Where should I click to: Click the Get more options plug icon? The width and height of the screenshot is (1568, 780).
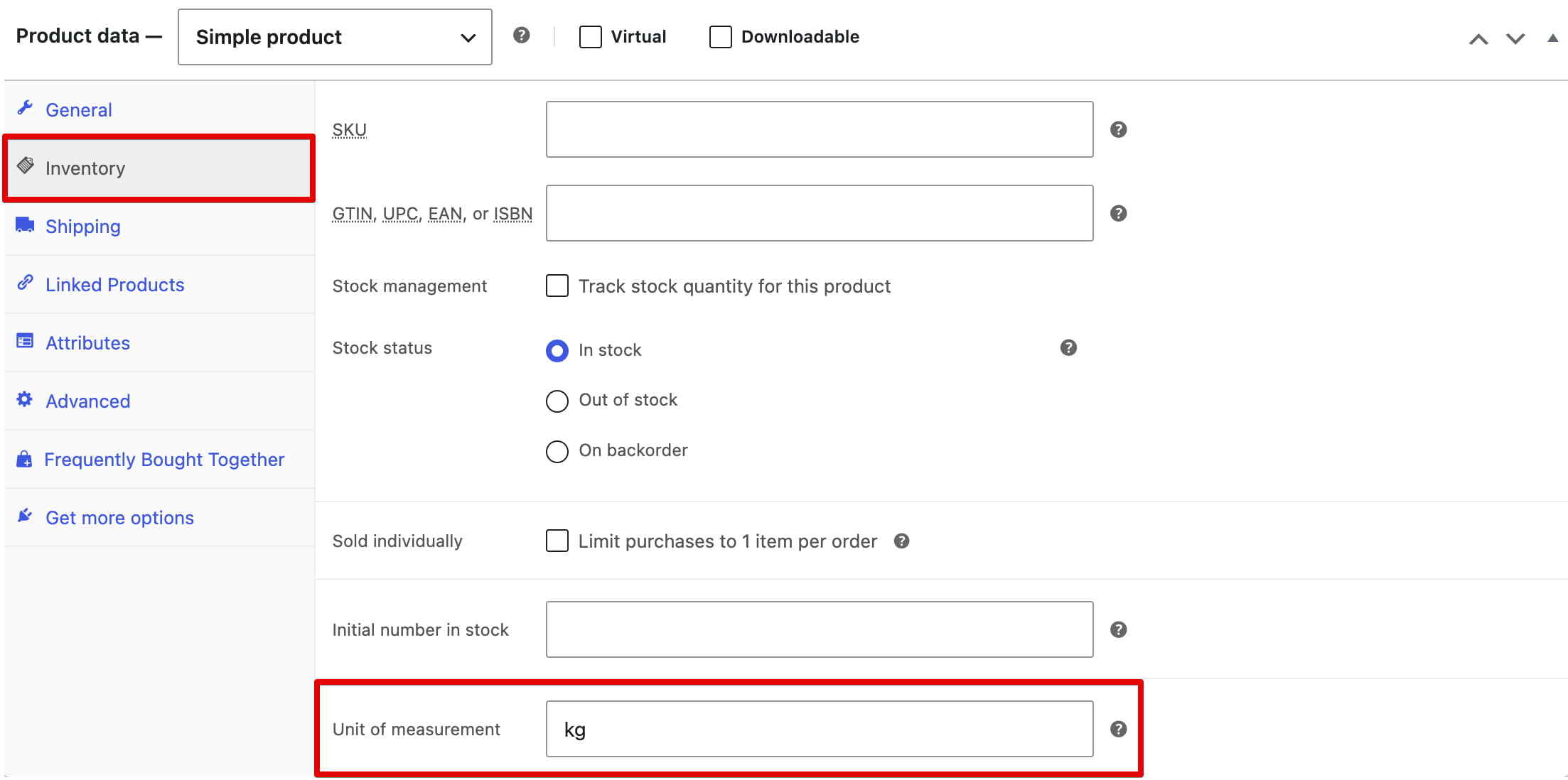tap(25, 516)
